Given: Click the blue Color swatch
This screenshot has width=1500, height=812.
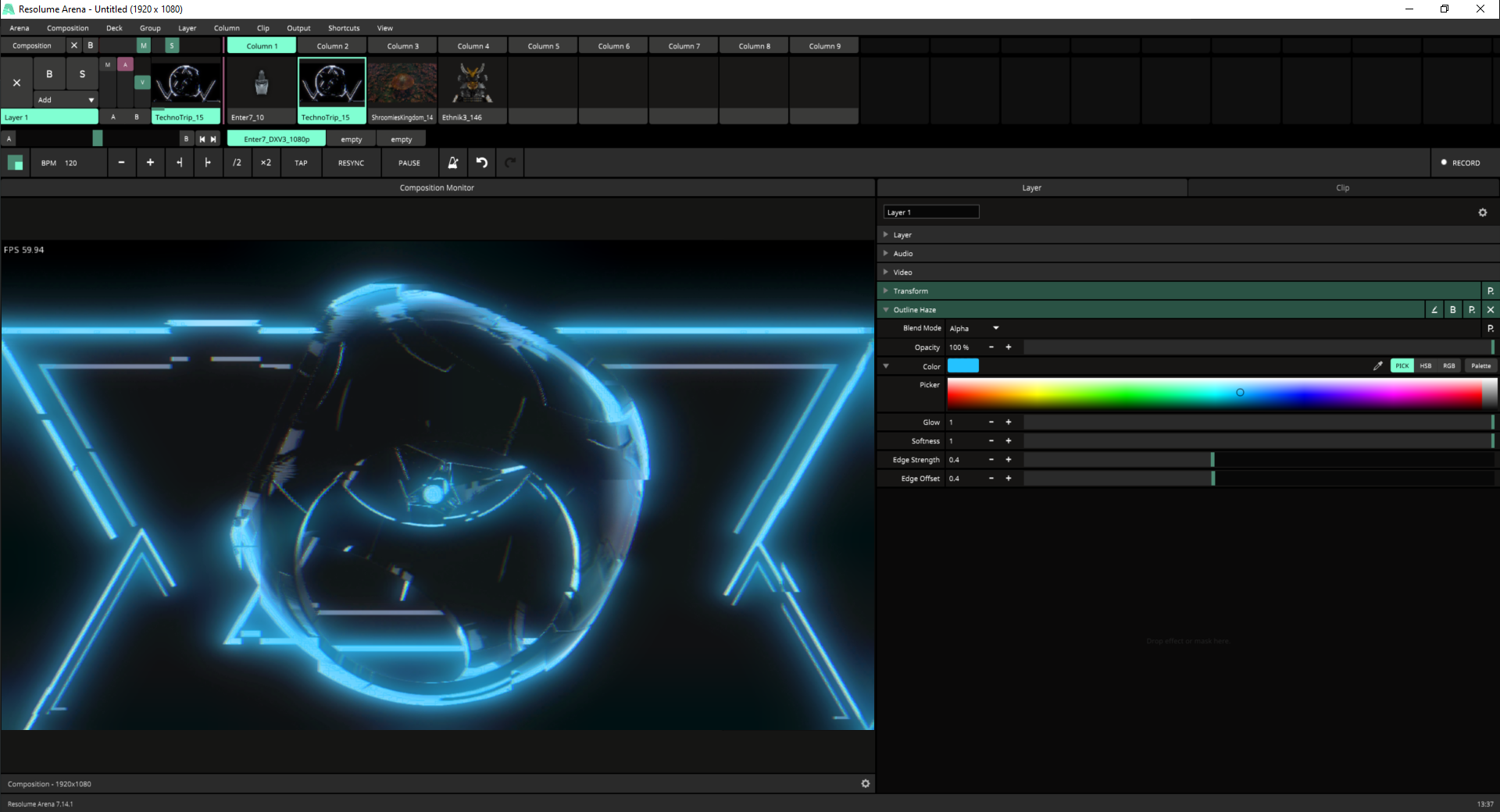Looking at the screenshot, I should click(x=962, y=365).
